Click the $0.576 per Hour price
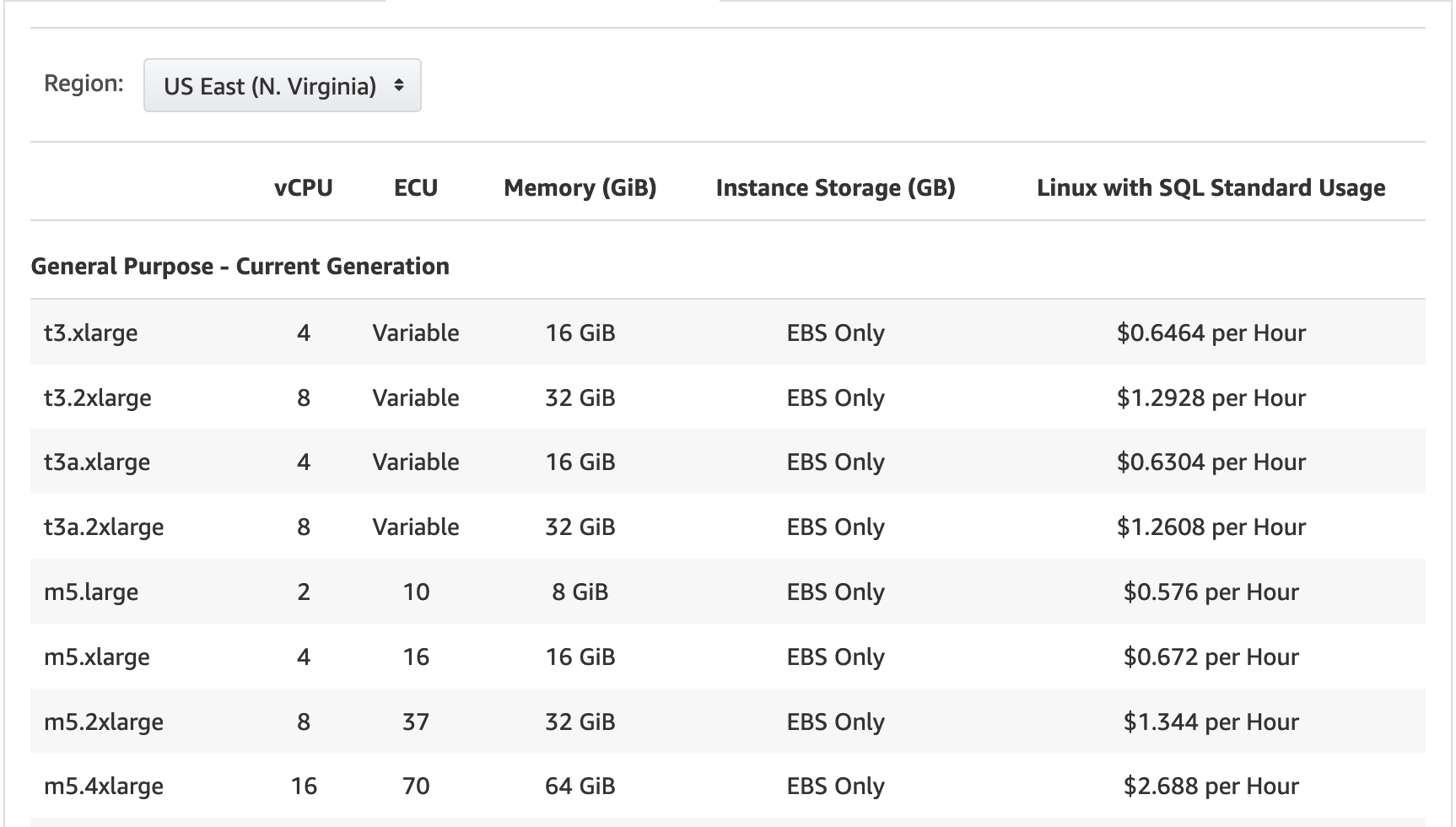 point(1211,592)
